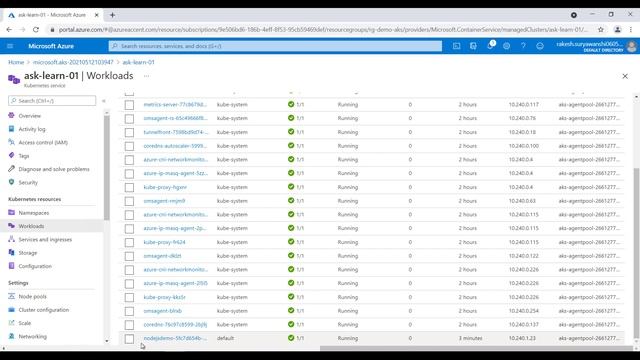Screen dimensions: 640x360
Task: Open Node pools settings
Action: pos(32,296)
